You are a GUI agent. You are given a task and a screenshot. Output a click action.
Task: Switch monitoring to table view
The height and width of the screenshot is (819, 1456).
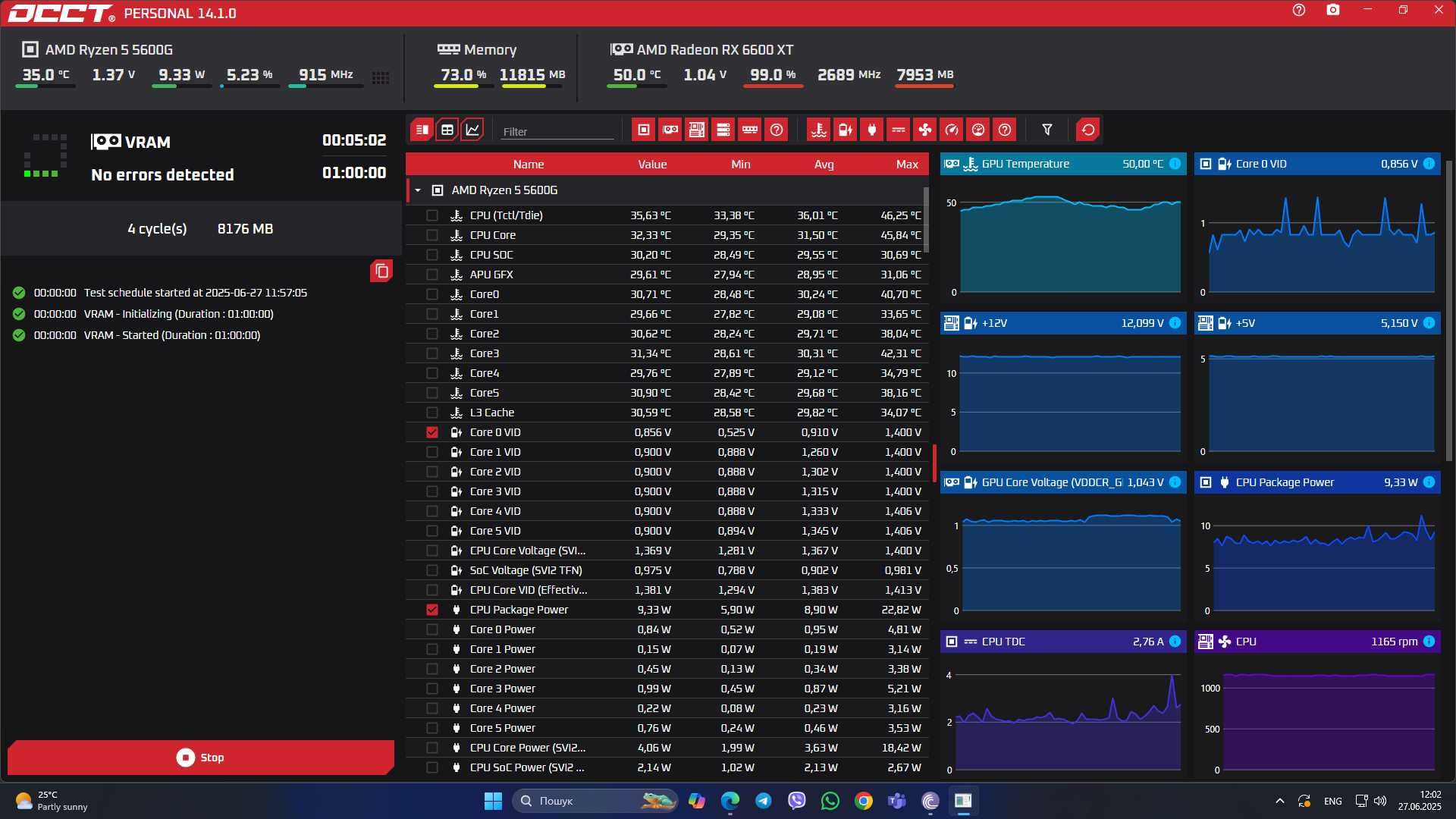point(447,130)
